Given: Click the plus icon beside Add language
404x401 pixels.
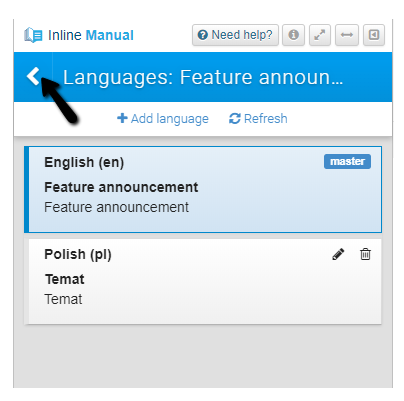Looking at the screenshot, I should tap(122, 118).
